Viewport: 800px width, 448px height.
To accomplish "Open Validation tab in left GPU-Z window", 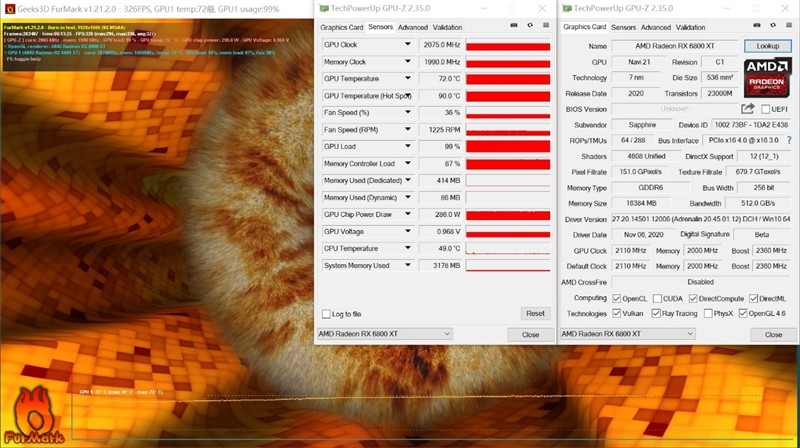I will tap(447, 27).
